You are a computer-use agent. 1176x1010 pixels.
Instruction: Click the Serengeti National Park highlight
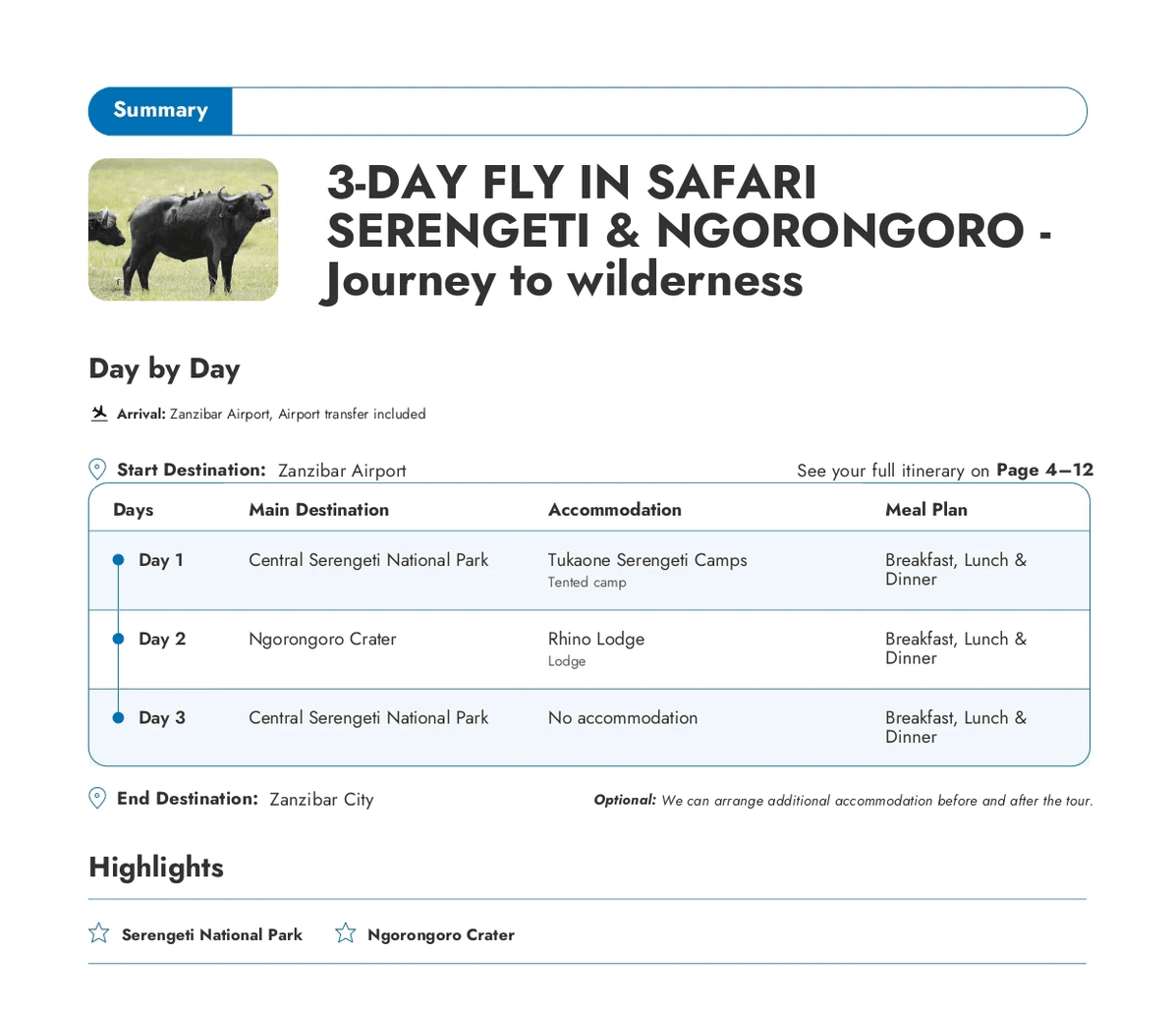pyautogui.click(x=211, y=934)
